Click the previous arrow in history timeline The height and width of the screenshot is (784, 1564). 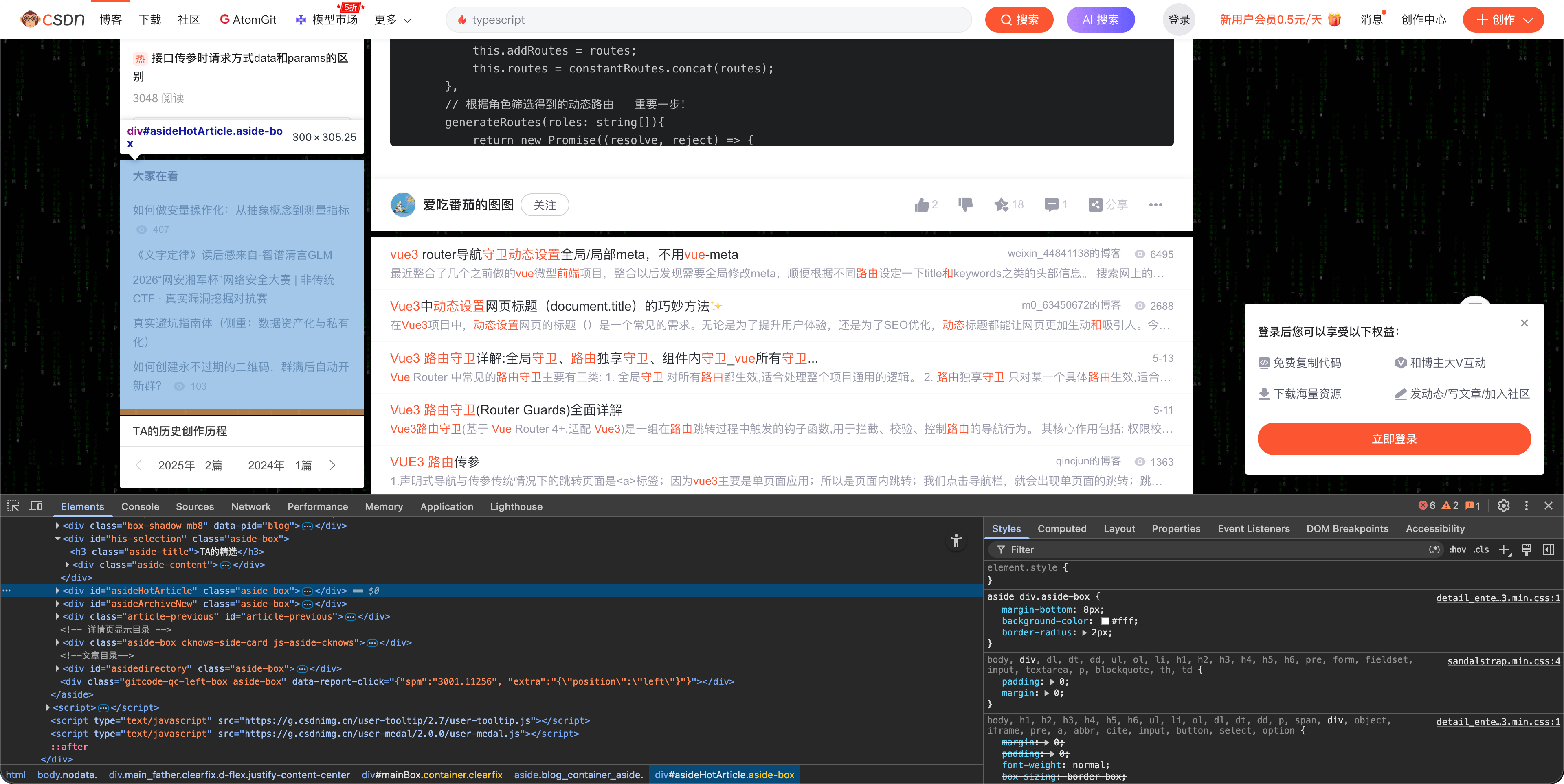[x=138, y=465]
